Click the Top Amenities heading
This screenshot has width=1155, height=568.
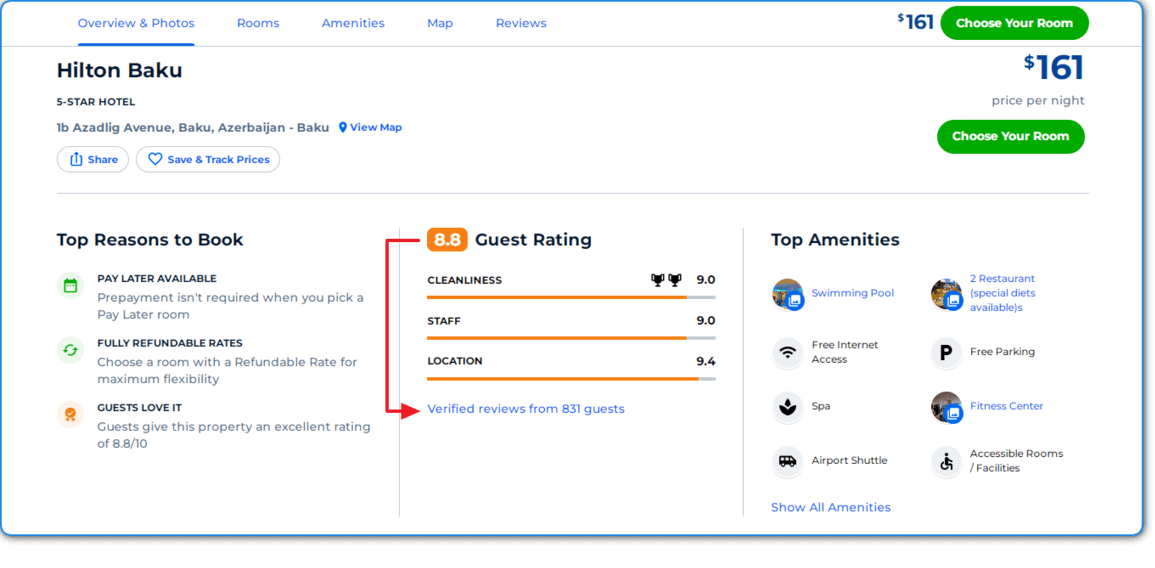[835, 239]
